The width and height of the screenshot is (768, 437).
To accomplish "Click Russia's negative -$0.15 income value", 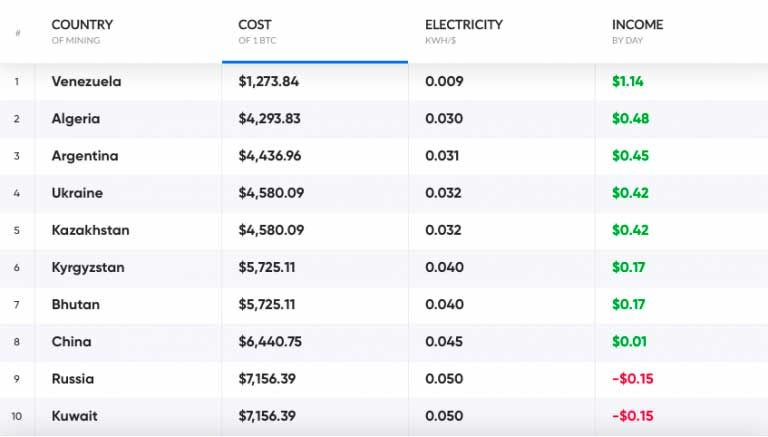I will [632, 379].
